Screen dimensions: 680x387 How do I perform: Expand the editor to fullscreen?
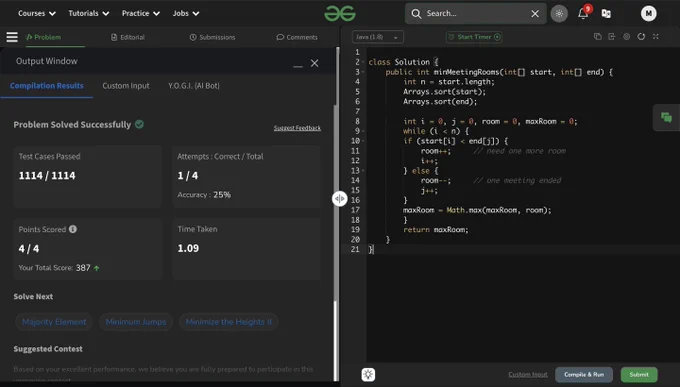[x=656, y=36]
